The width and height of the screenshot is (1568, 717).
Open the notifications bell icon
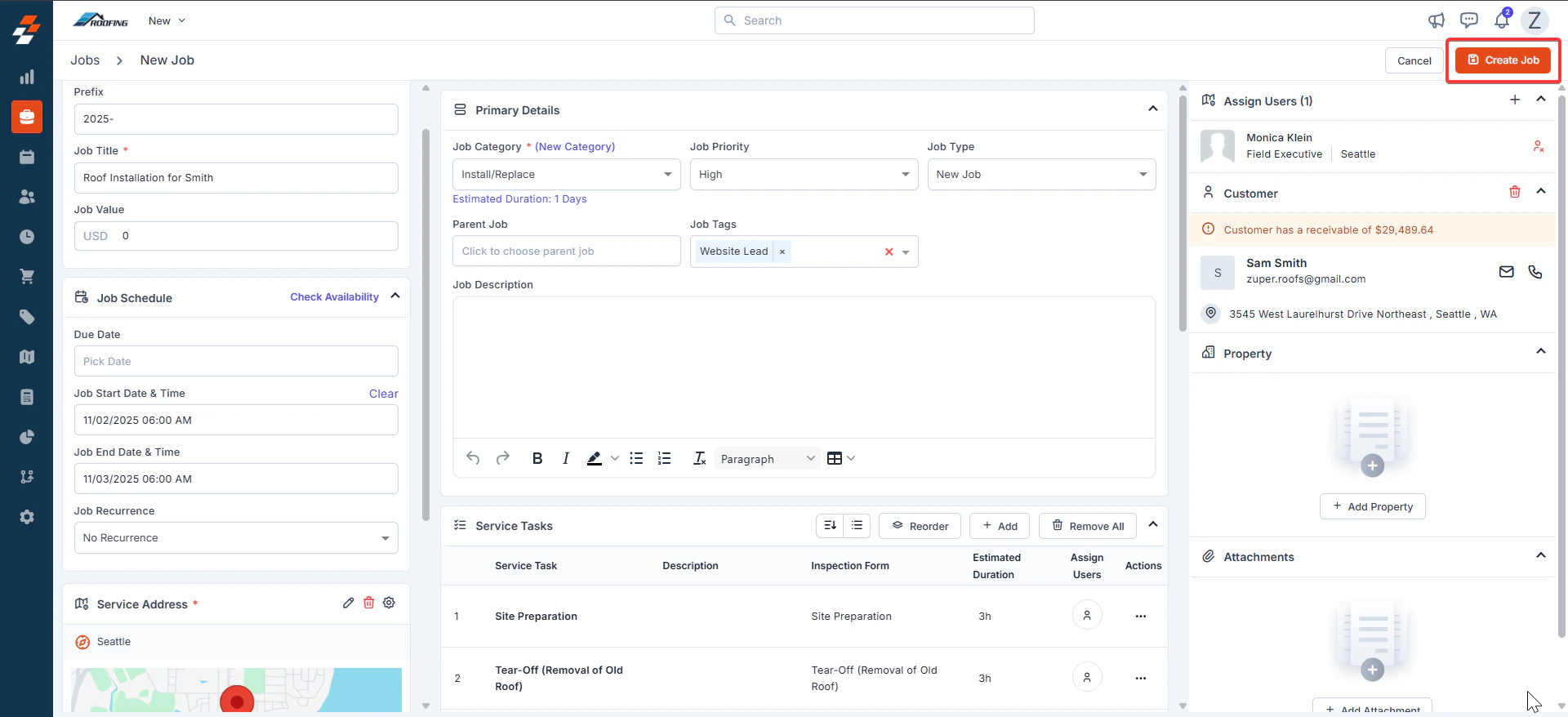[x=1502, y=20]
